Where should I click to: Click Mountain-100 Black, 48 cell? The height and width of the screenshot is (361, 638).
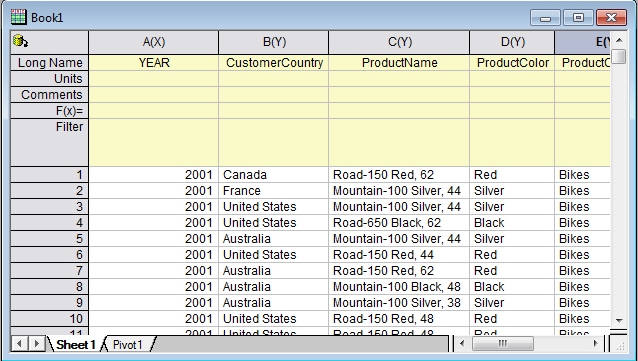point(399,287)
